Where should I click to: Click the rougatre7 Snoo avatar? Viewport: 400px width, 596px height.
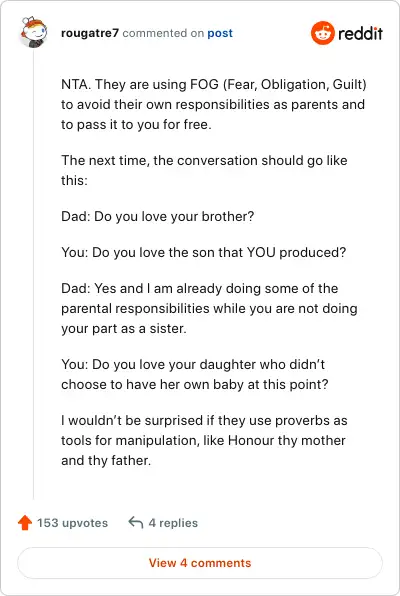tap(33, 32)
